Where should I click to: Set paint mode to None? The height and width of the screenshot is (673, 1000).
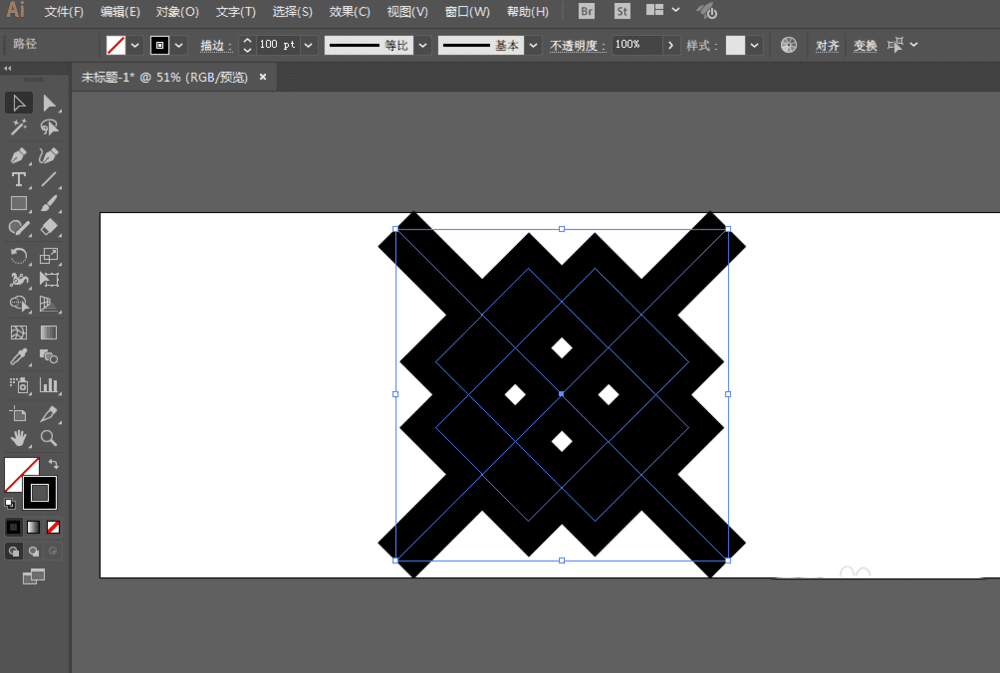point(53,527)
